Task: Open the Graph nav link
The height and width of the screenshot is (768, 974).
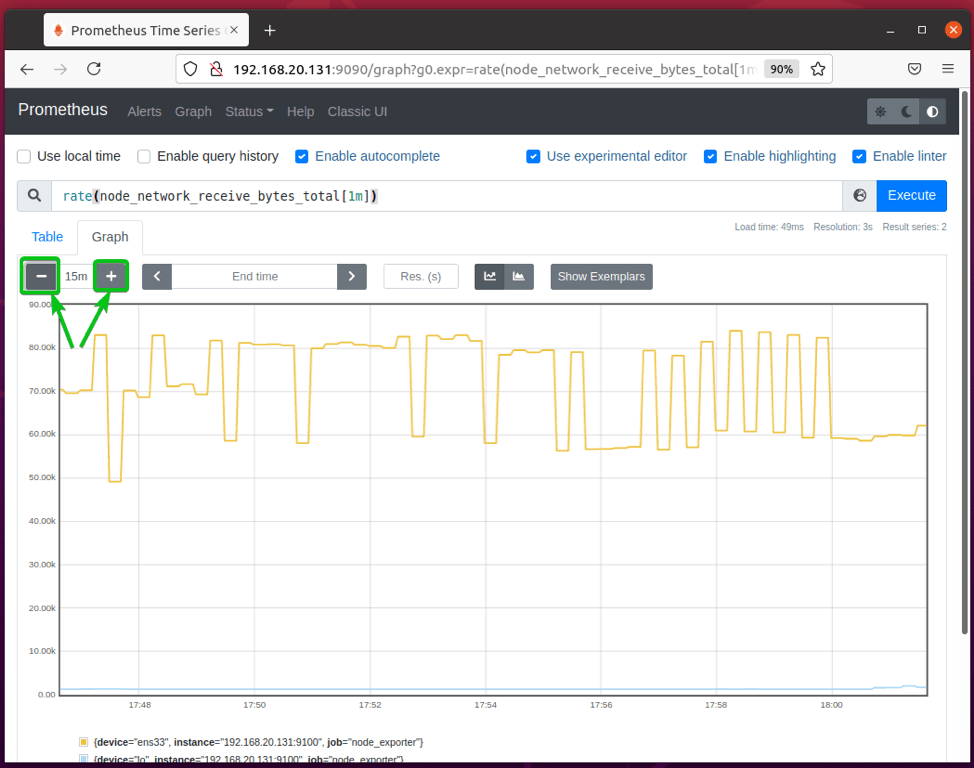Action: [193, 112]
